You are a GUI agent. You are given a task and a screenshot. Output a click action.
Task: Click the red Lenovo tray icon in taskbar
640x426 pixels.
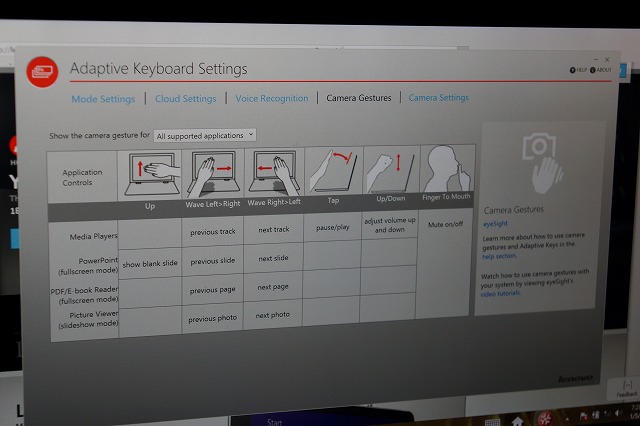pyautogui.click(x=545, y=419)
